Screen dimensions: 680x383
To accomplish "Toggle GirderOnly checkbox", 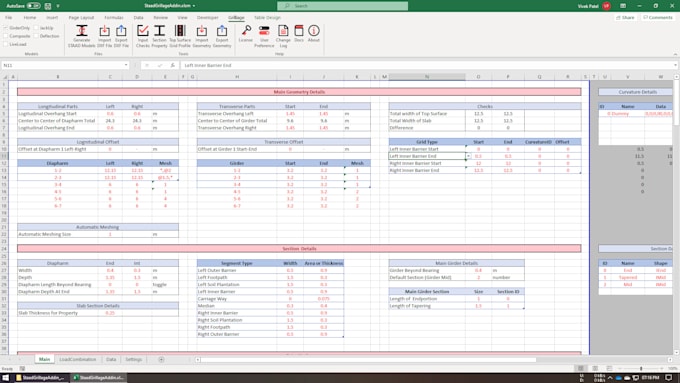I will (x=6, y=28).
